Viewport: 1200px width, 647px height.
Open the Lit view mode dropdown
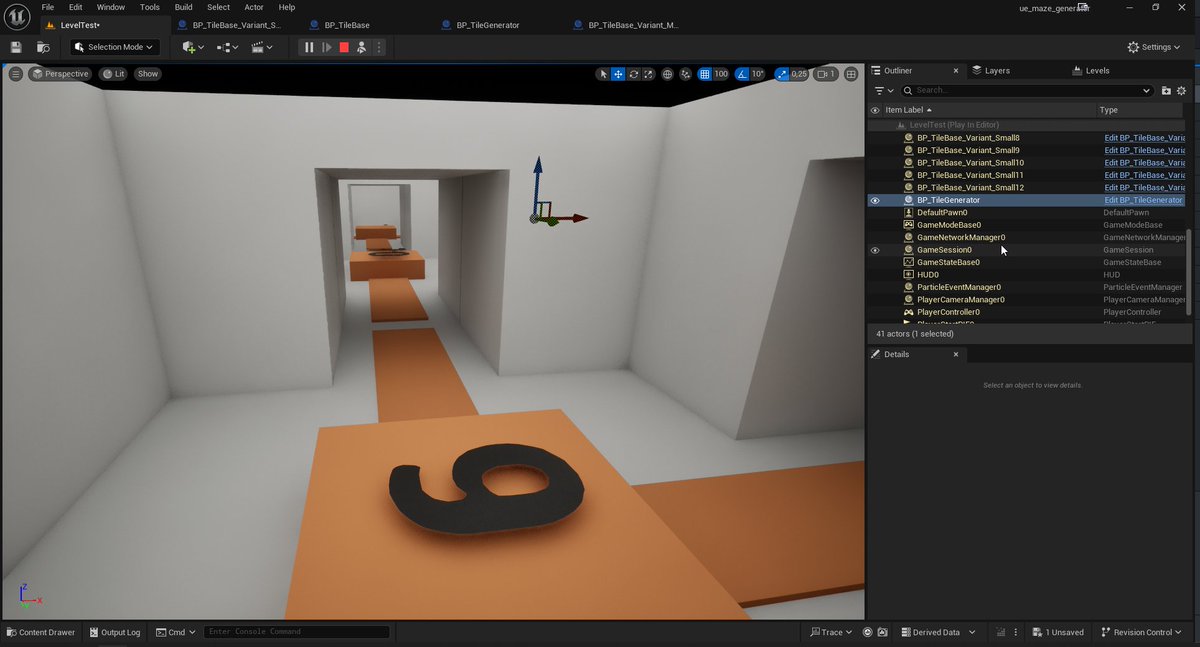tap(113, 74)
